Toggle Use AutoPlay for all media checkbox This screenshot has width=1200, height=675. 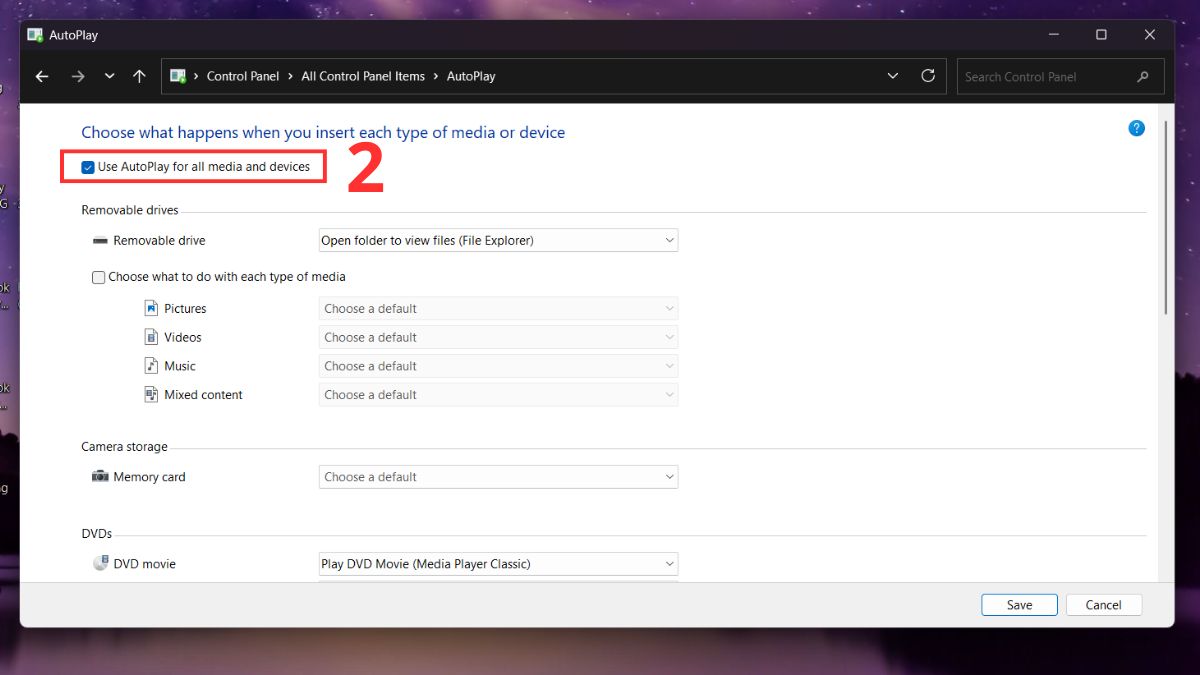click(x=88, y=167)
